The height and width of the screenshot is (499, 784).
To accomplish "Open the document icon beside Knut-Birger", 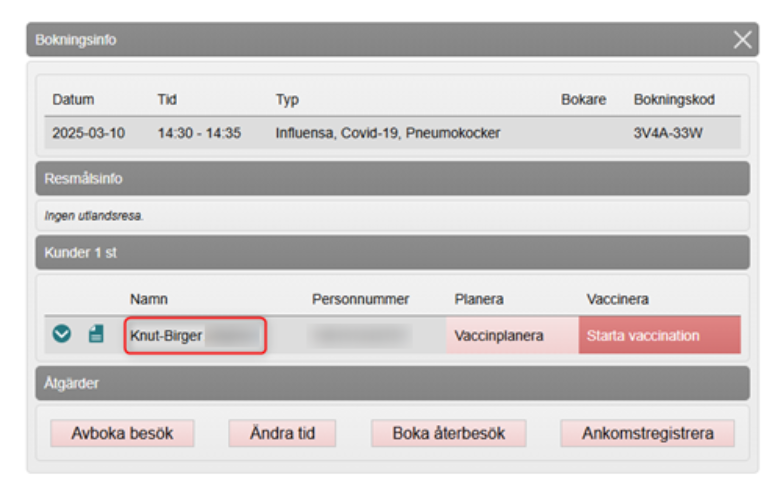I will point(96,335).
